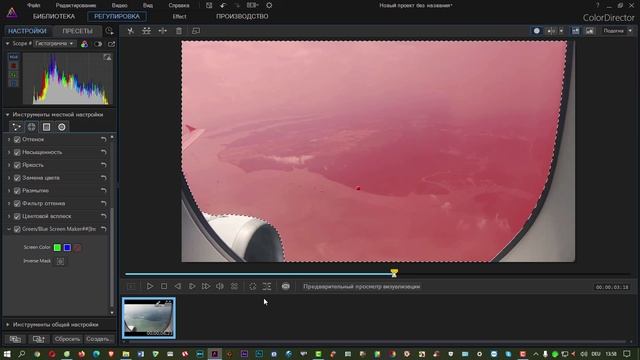Open the ПРЕСЕТЫ tab
Image resolution: width=640 pixels, height=360 pixels.
pyautogui.click(x=78, y=31)
